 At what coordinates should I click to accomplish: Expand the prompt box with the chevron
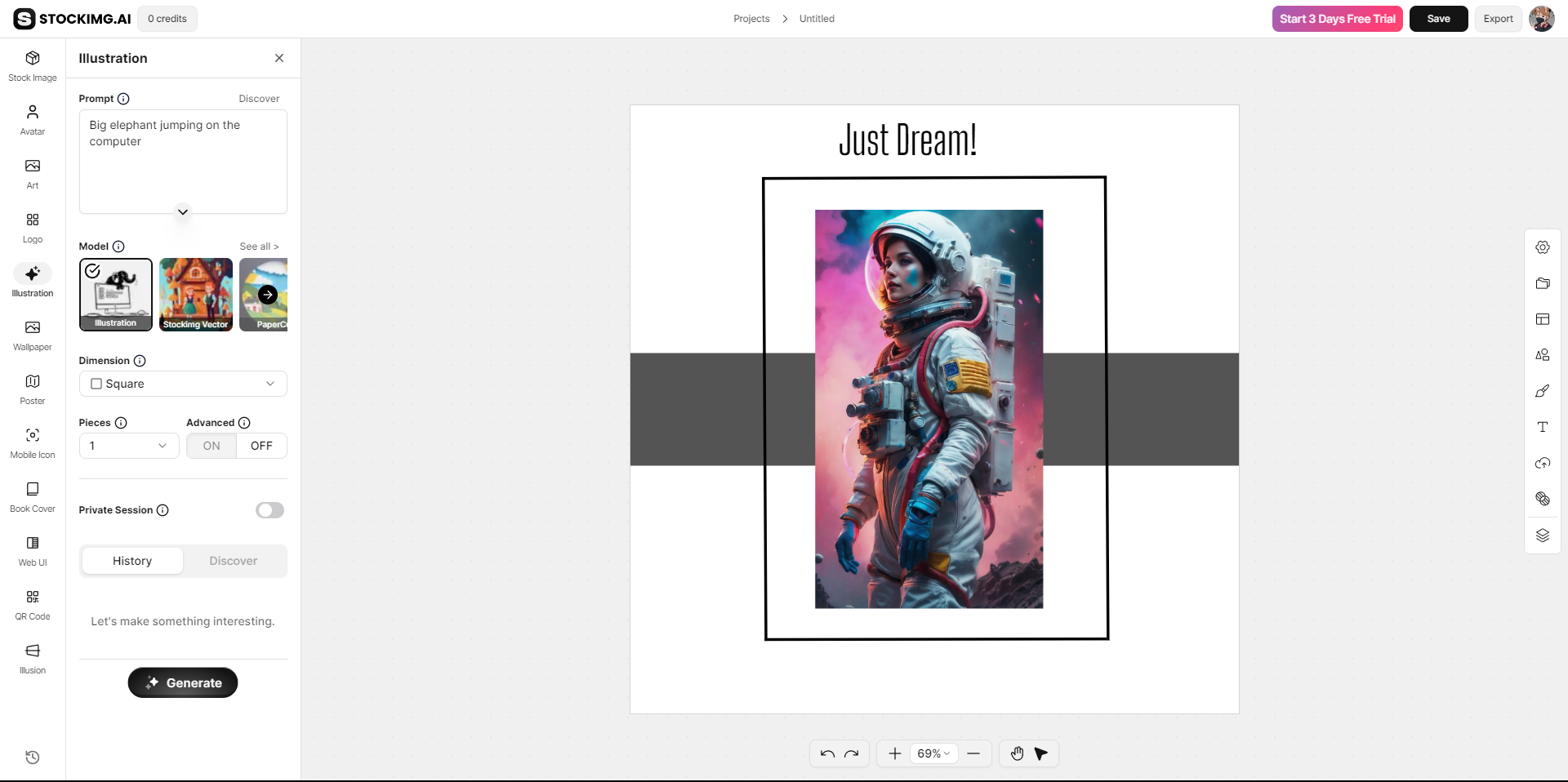pos(182,212)
